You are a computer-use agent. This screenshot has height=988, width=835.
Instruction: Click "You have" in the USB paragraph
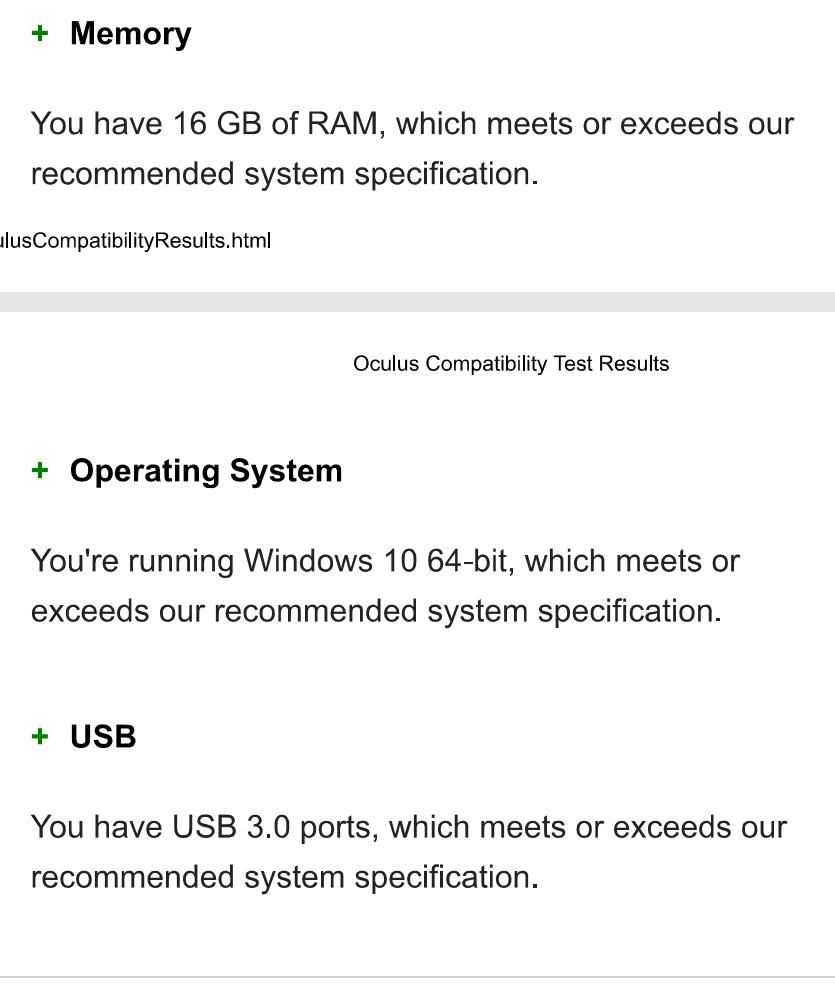(x=96, y=827)
